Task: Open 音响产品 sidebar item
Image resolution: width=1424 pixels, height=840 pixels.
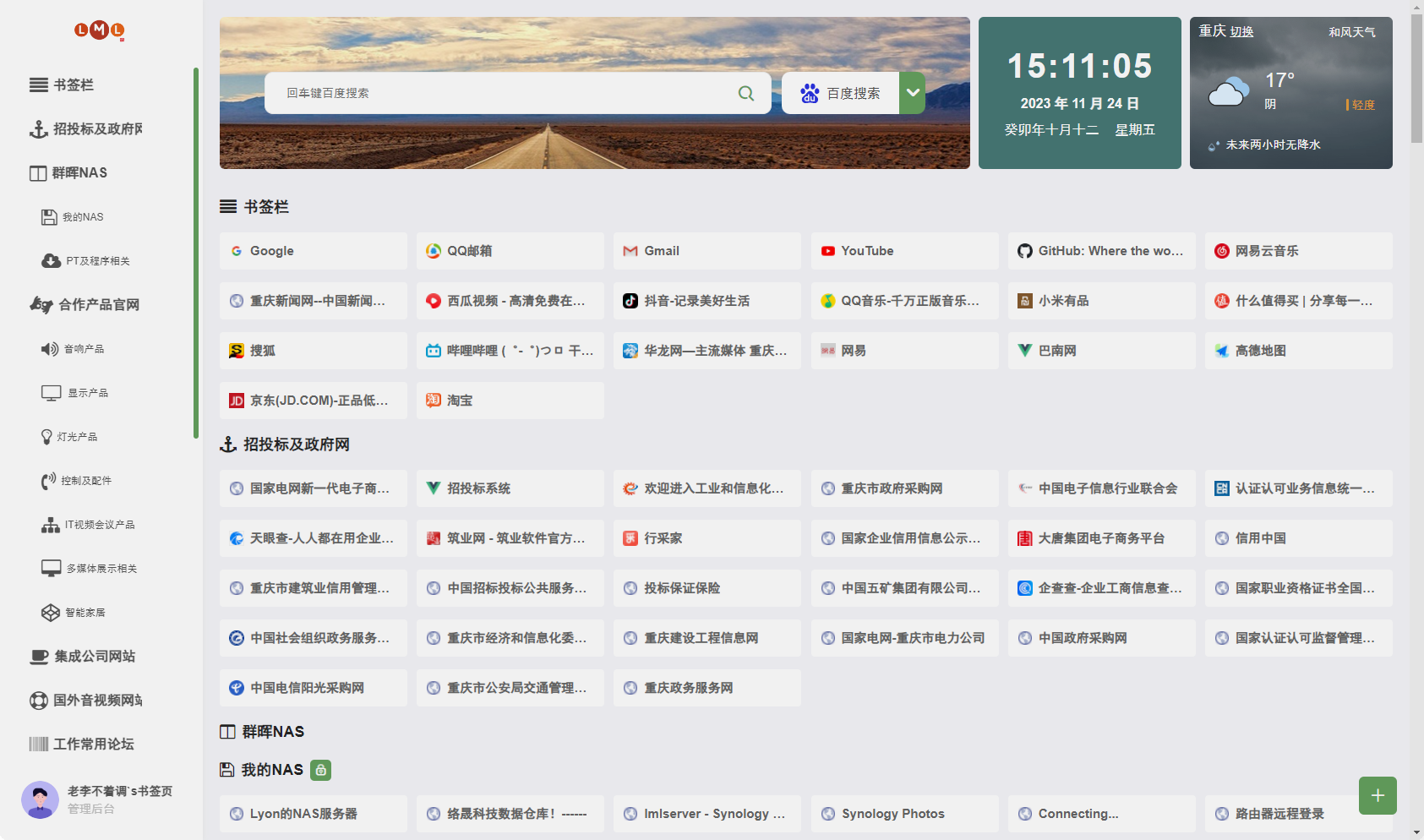Action: coord(73,349)
